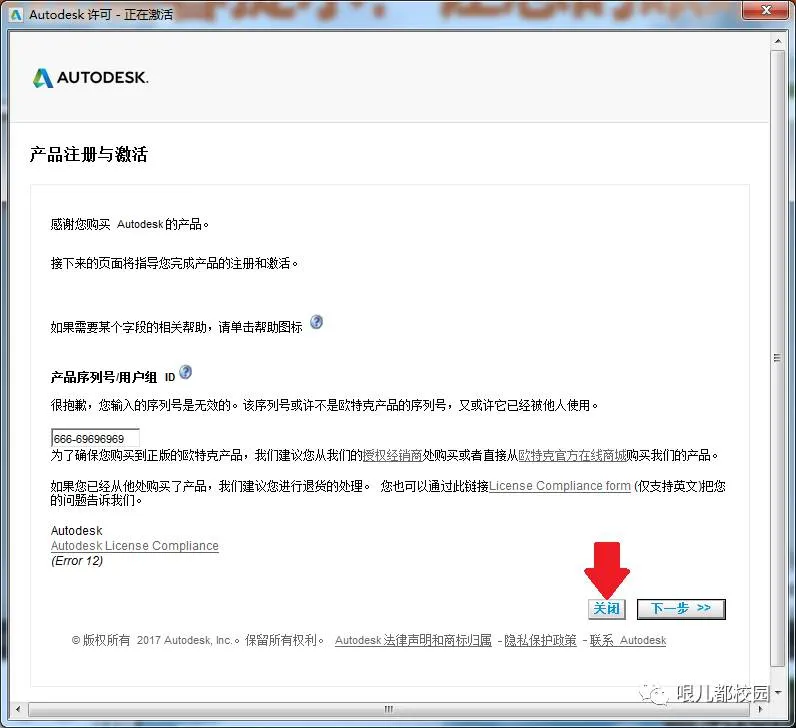Click the 版权所有 2017 Autodesk, Inc. text

point(155,640)
